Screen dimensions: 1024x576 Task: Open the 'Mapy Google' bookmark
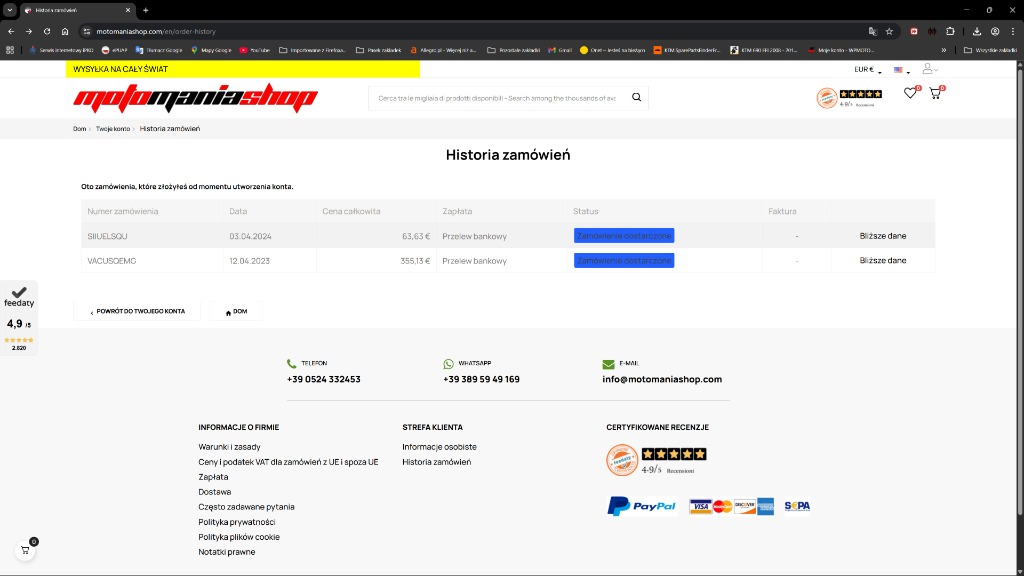(211, 50)
